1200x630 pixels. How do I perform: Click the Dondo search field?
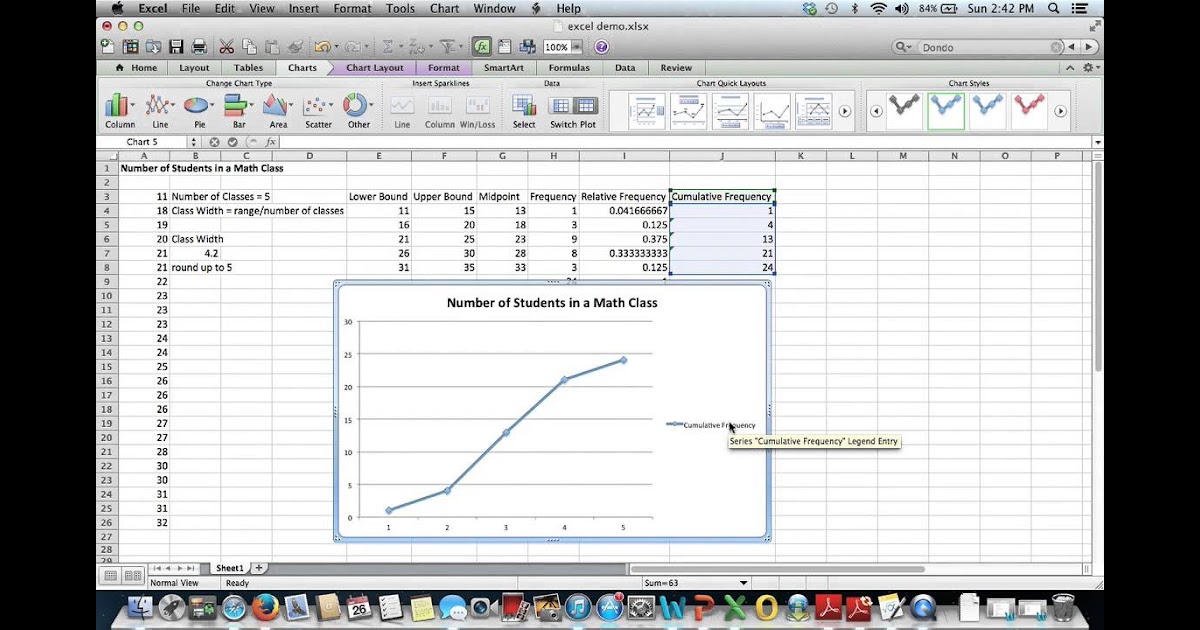985,47
